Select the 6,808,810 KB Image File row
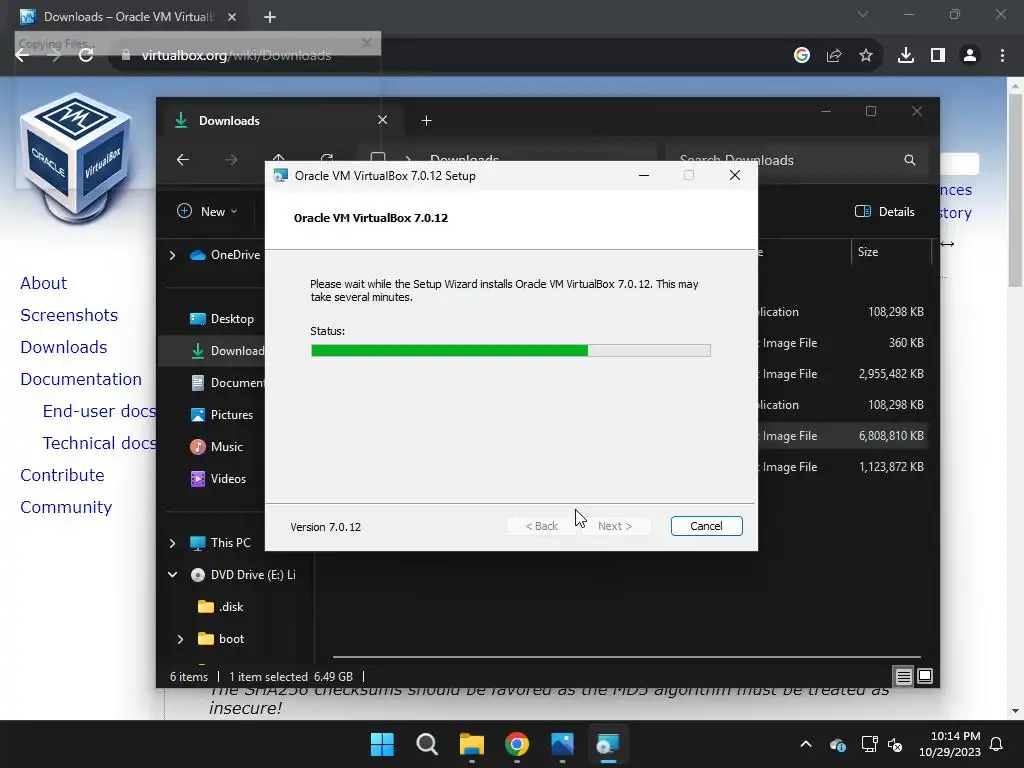1024x768 pixels. pyautogui.click(x=842, y=436)
